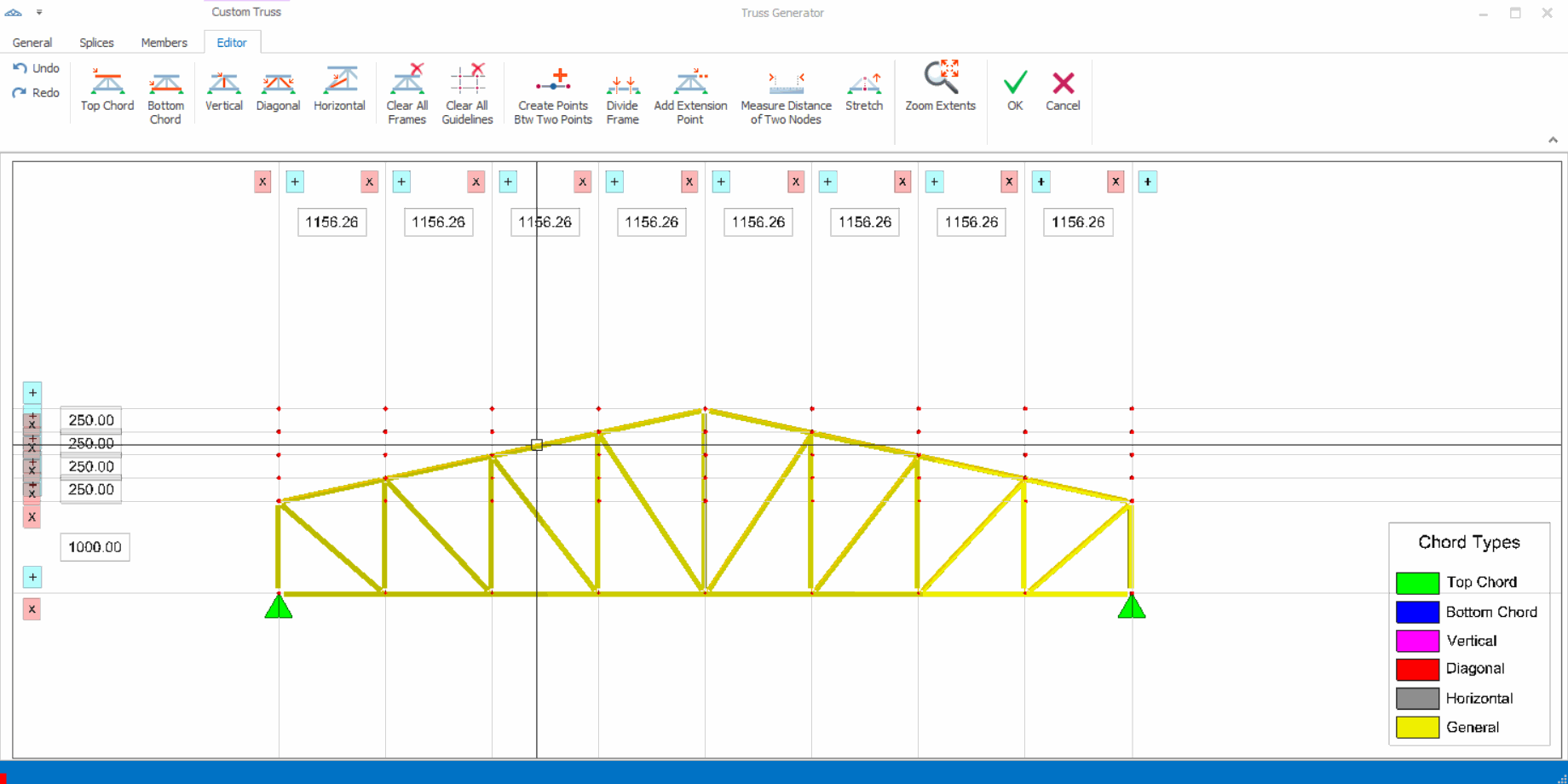The image size is (1568, 784).
Task: Confirm with the OK button
Action: point(1014,90)
